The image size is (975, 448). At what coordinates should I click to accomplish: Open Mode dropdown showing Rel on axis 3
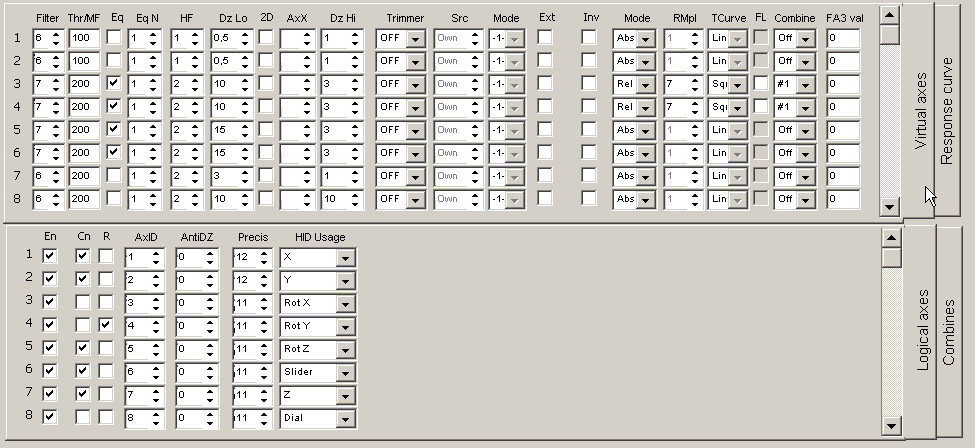coord(646,85)
